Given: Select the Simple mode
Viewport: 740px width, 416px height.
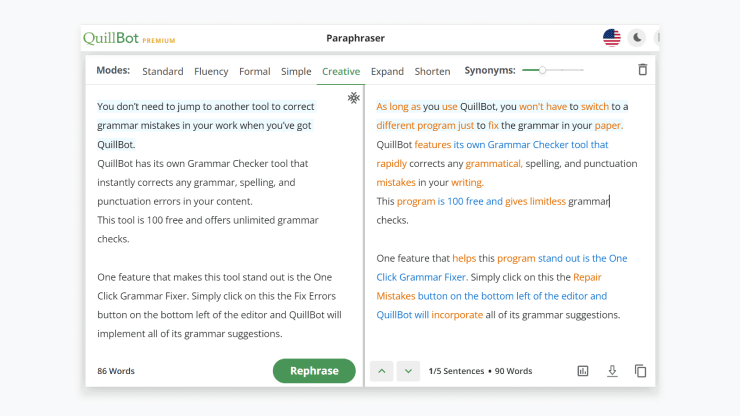Looking at the screenshot, I should (x=296, y=71).
